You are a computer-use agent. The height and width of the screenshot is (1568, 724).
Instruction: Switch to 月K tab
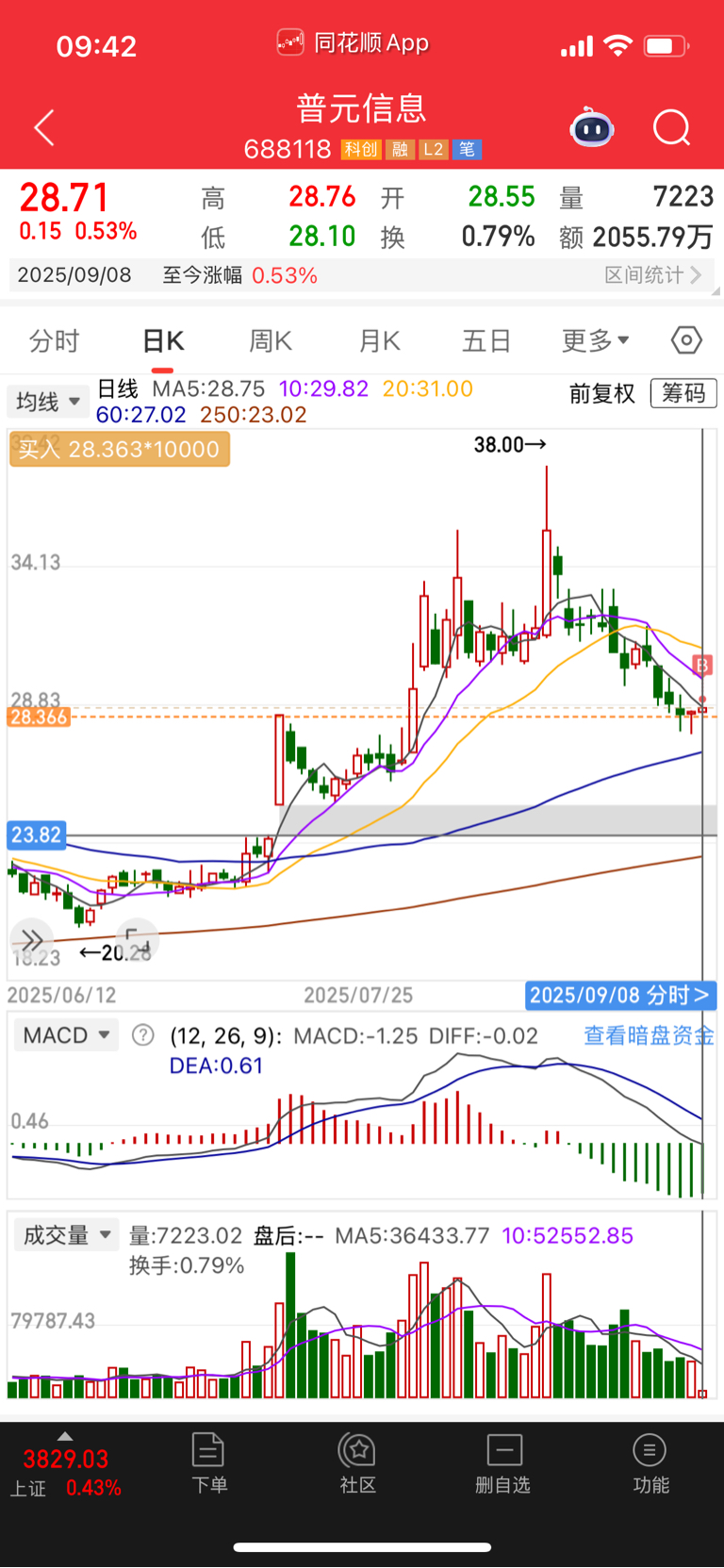pos(380,340)
